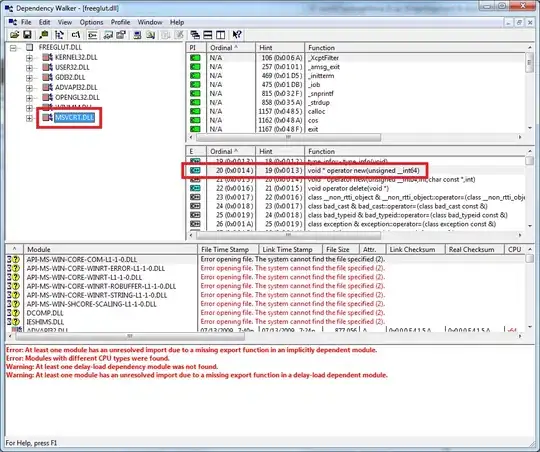The image size is (540, 452).
Task: Open the Edit menu
Action: pyautogui.click(x=44, y=22)
